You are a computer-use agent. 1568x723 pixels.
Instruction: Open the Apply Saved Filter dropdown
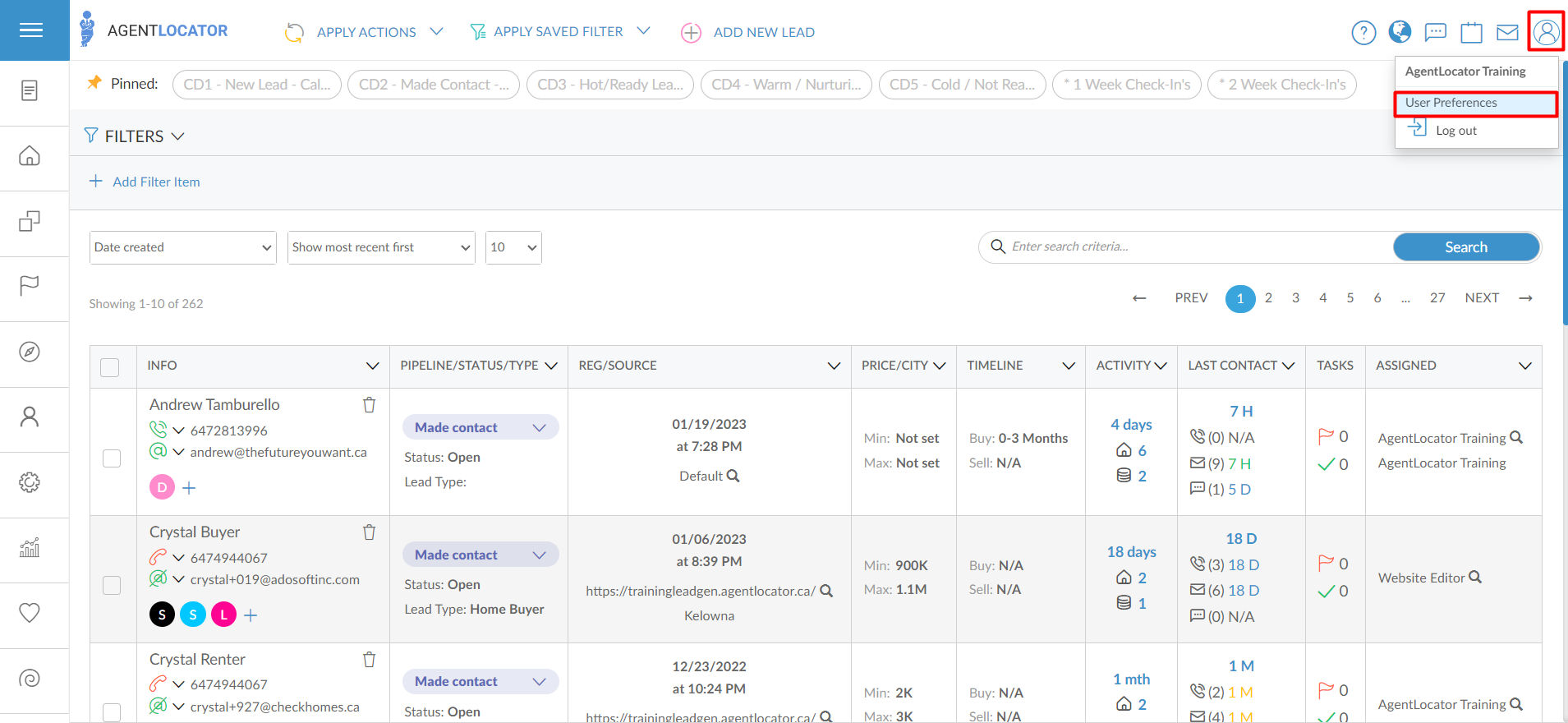click(x=559, y=32)
